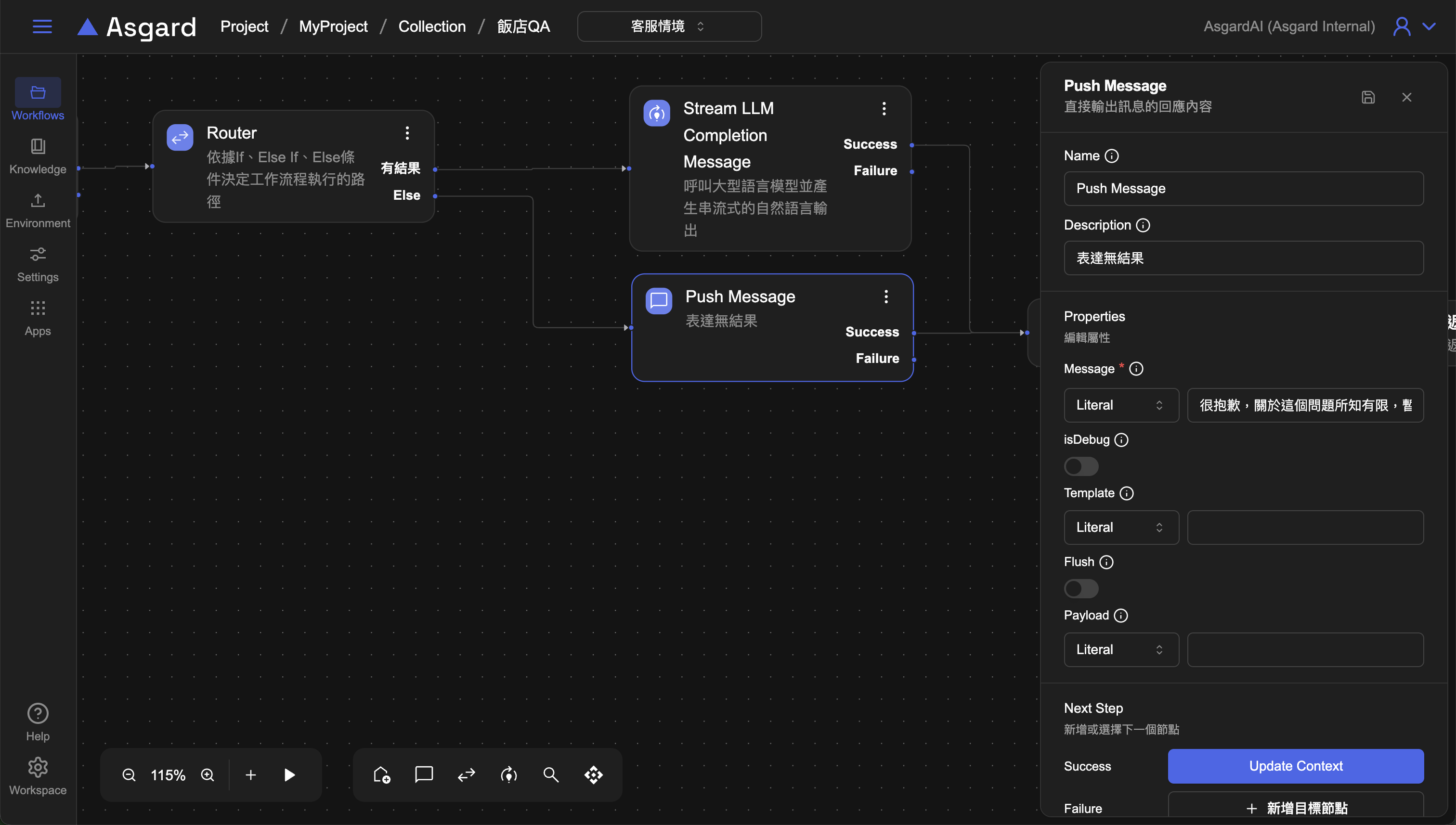
Task: Open the hamburger menu icon
Action: click(x=42, y=26)
